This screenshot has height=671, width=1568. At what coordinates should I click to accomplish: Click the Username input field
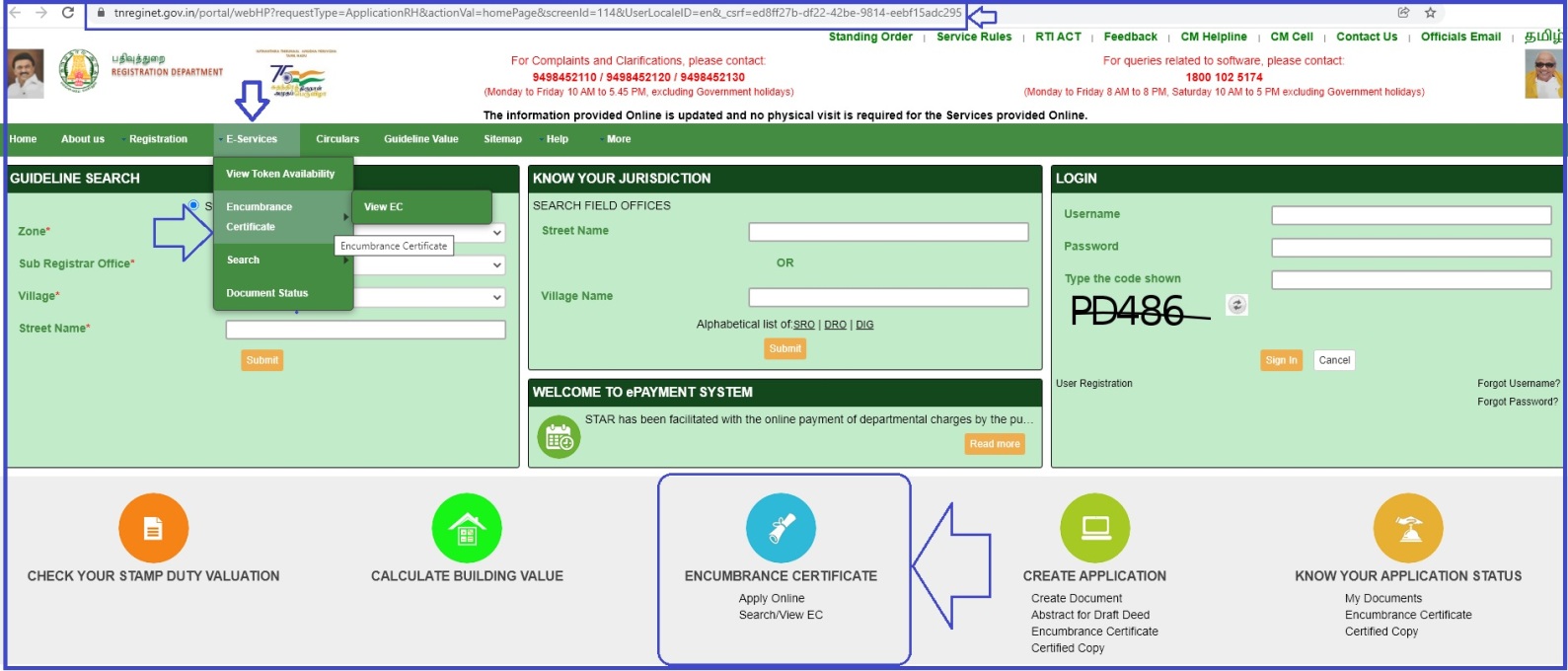click(x=1410, y=215)
